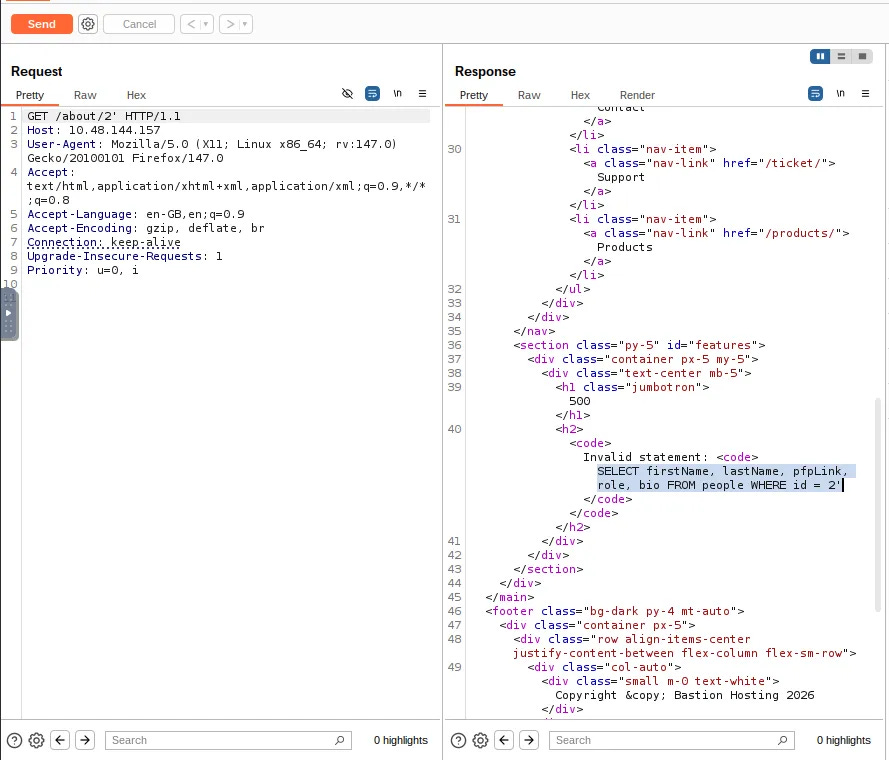Click the 500 heading text in response

[579, 401]
